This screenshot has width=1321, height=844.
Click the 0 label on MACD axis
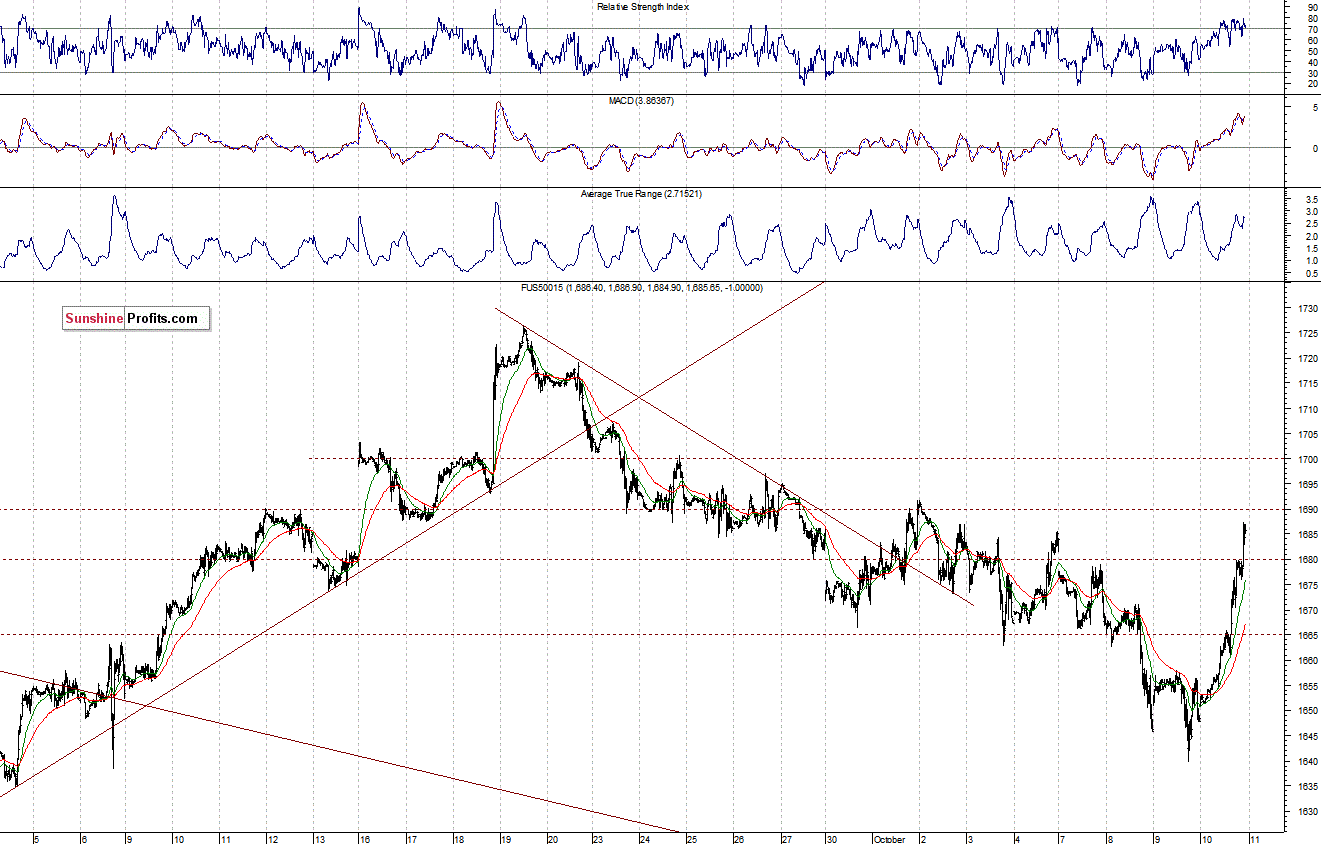point(1313,148)
